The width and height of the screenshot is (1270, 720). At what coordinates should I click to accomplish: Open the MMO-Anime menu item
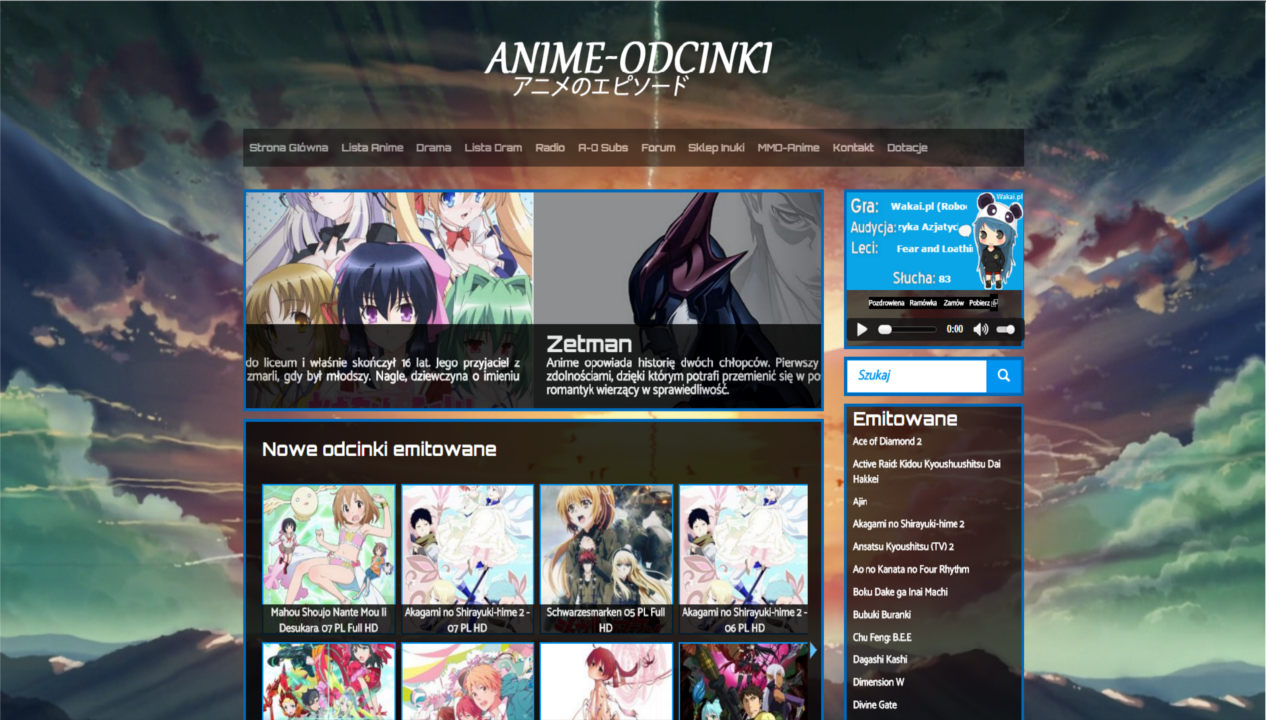tap(788, 148)
